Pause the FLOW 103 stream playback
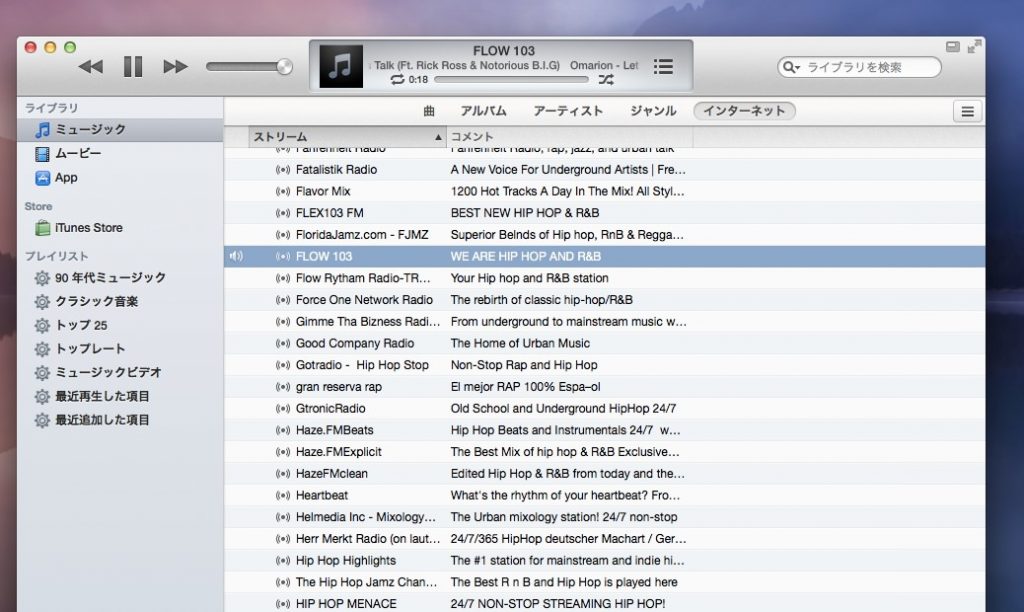This screenshot has height=612, width=1024. pyautogui.click(x=133, y=66)
